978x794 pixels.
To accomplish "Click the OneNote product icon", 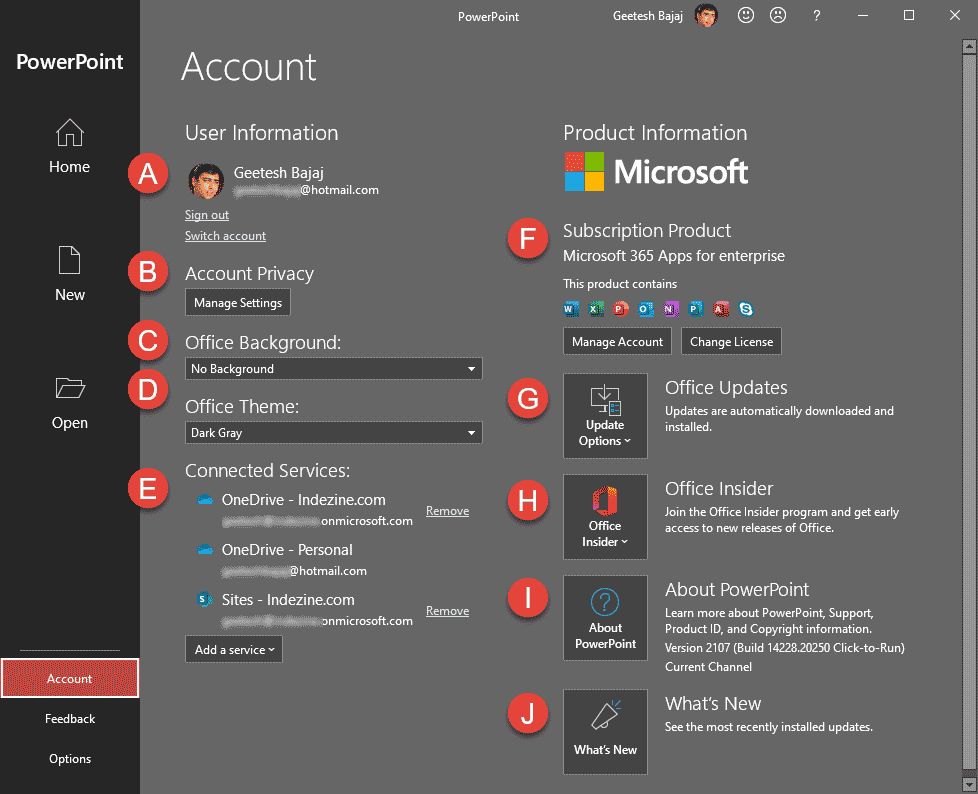I will pyautogui.click(x=671, y=309).
